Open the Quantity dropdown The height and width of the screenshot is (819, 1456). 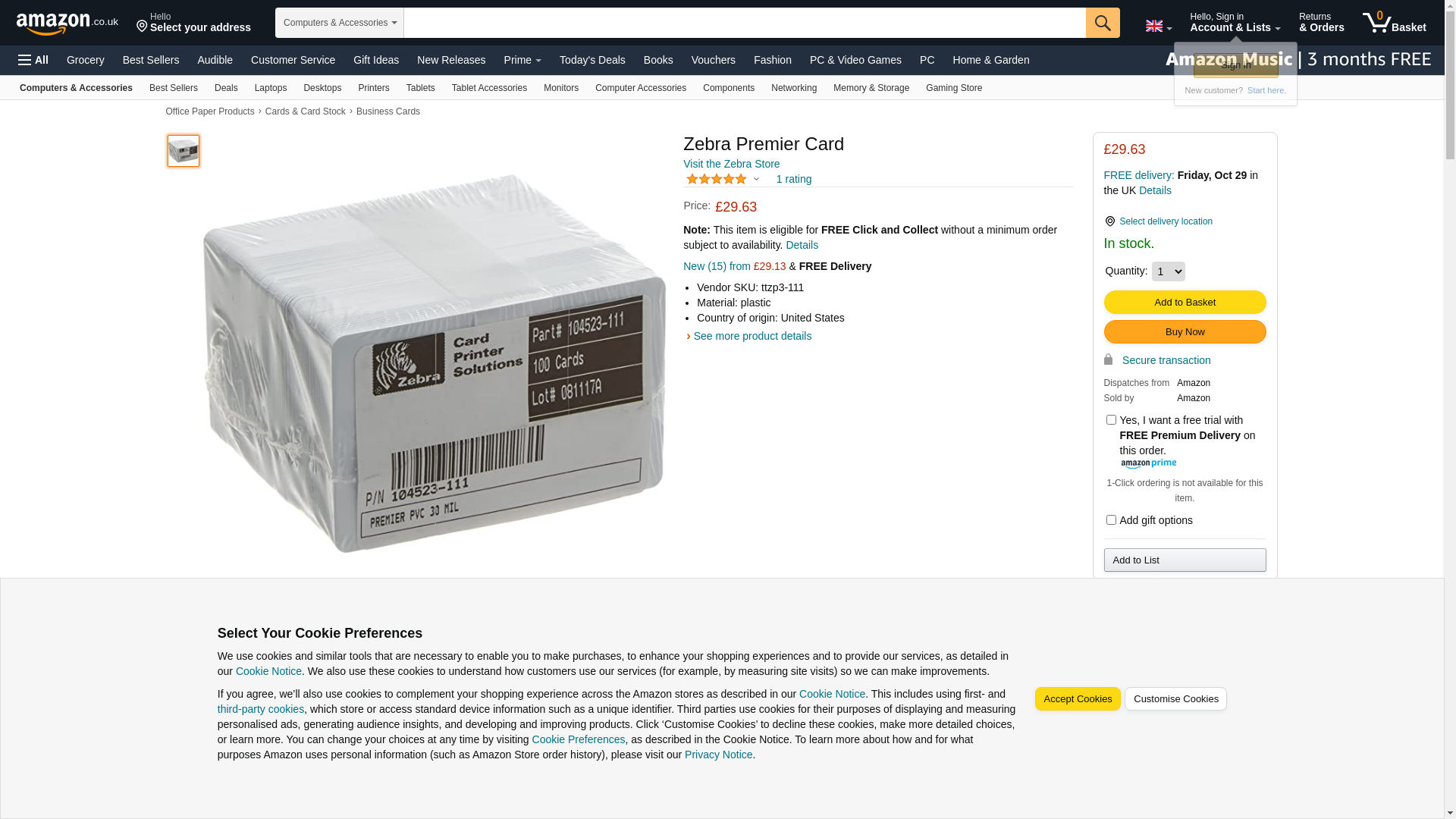coord(1168,271)
